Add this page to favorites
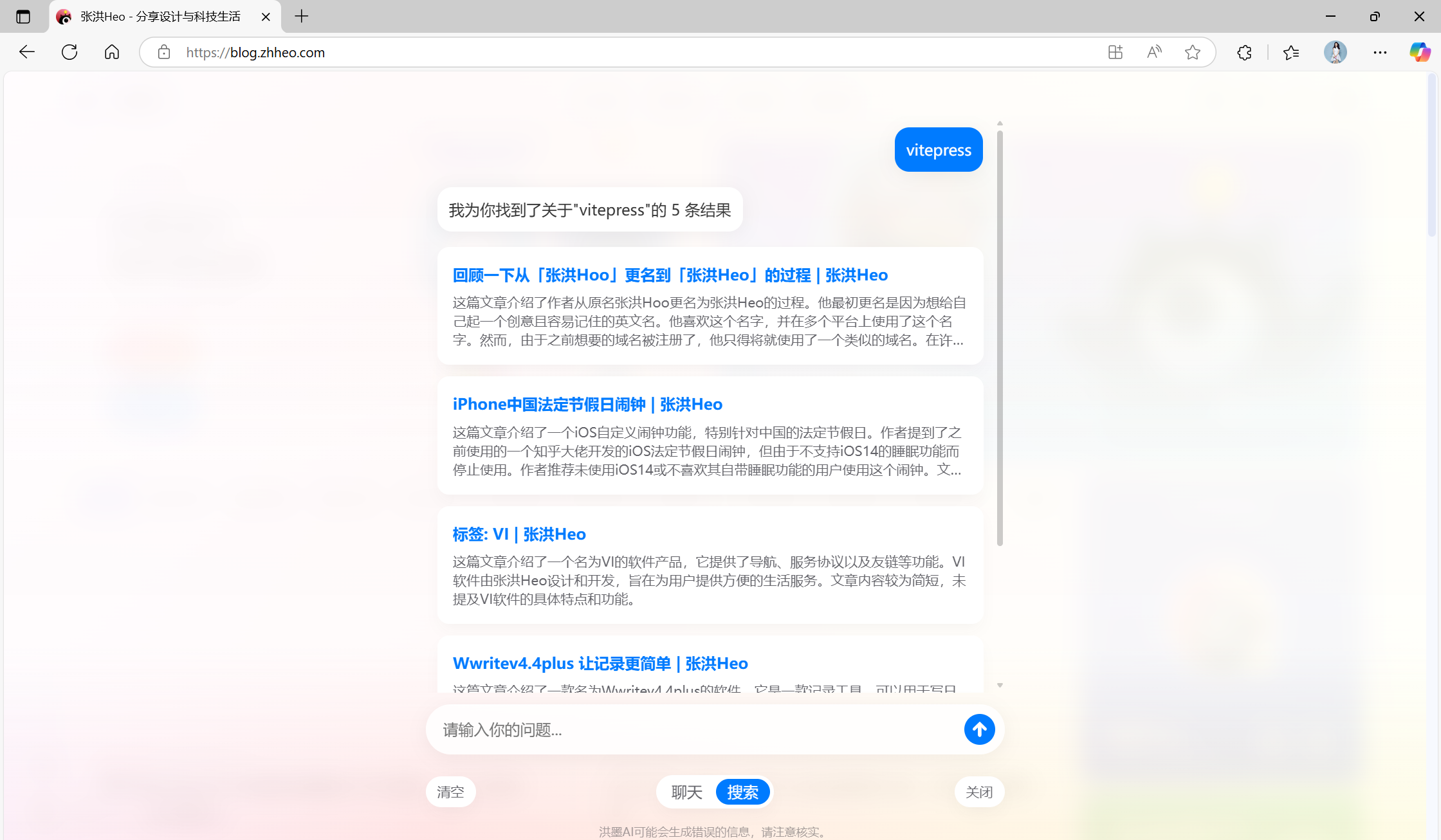 (1193, 52)
